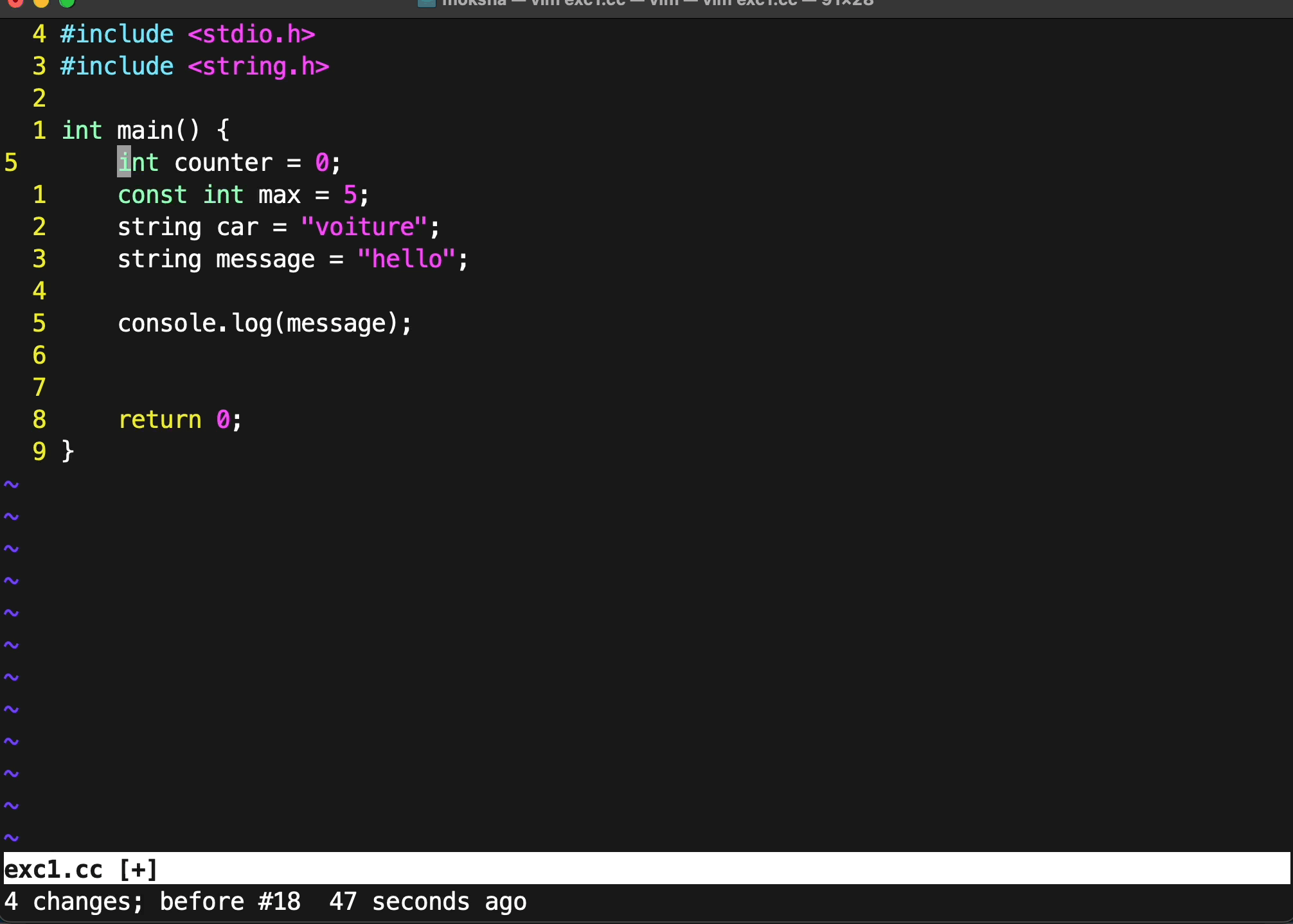
Task: Click the 'const' keyword
Action: [x=152, y=195]
